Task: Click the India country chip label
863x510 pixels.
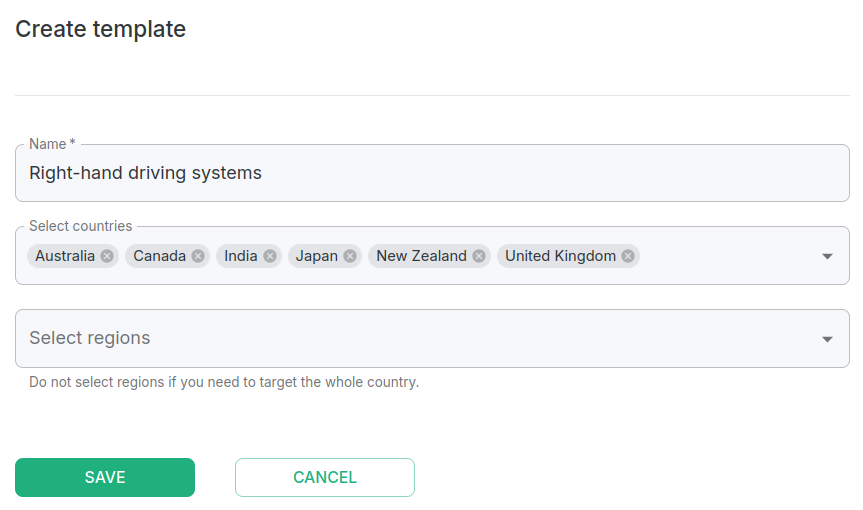Action: 241,256
